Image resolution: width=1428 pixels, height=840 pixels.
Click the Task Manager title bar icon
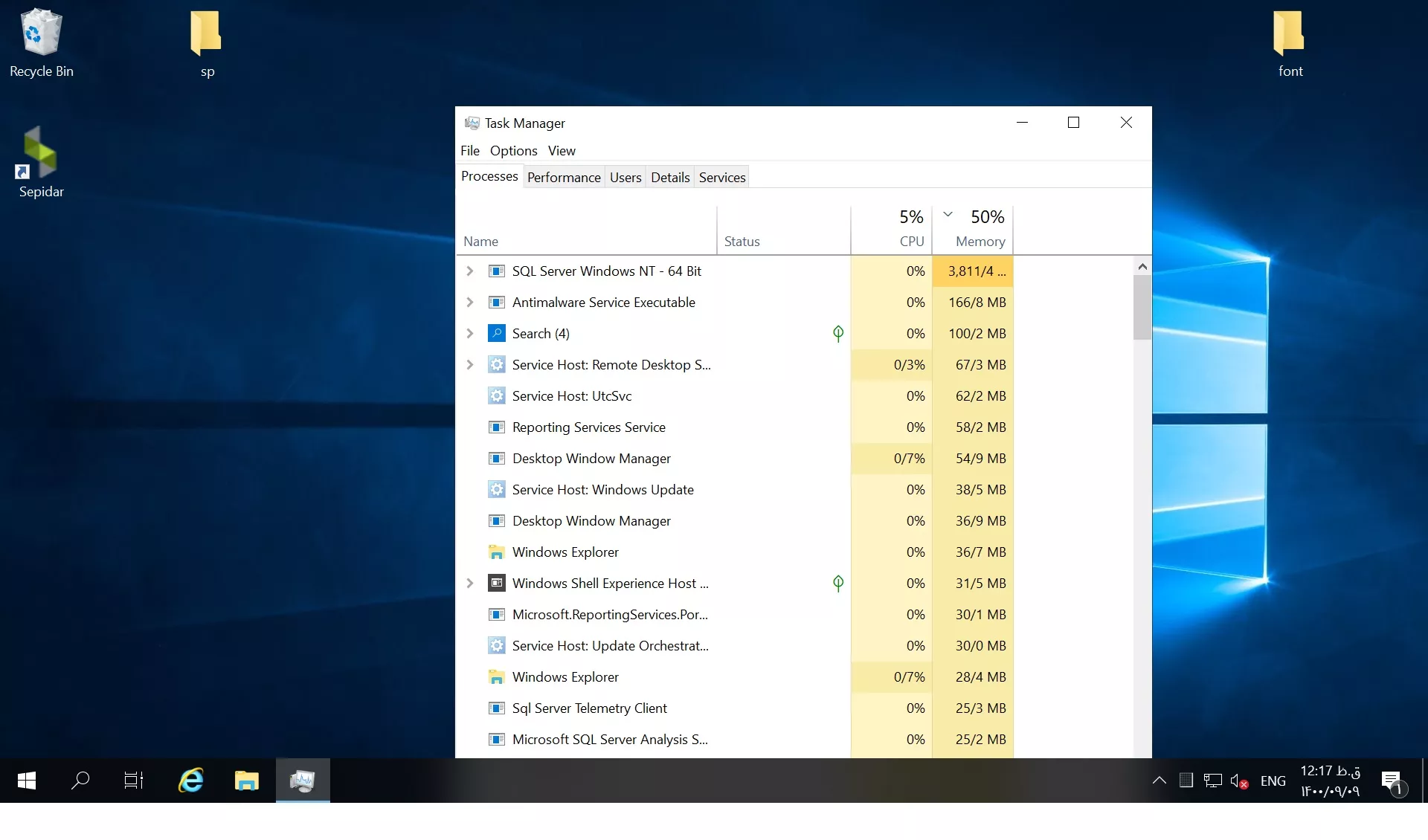(x=472, y=123)
